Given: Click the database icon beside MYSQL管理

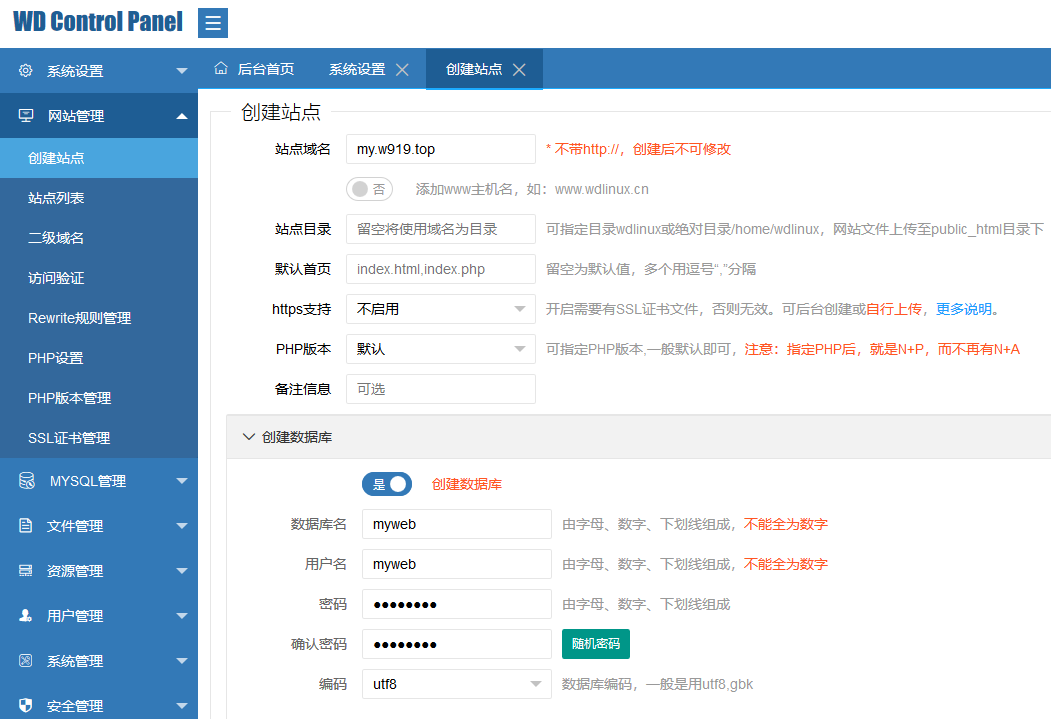Looking at the screenshot, I should click(x=26, y=481).
